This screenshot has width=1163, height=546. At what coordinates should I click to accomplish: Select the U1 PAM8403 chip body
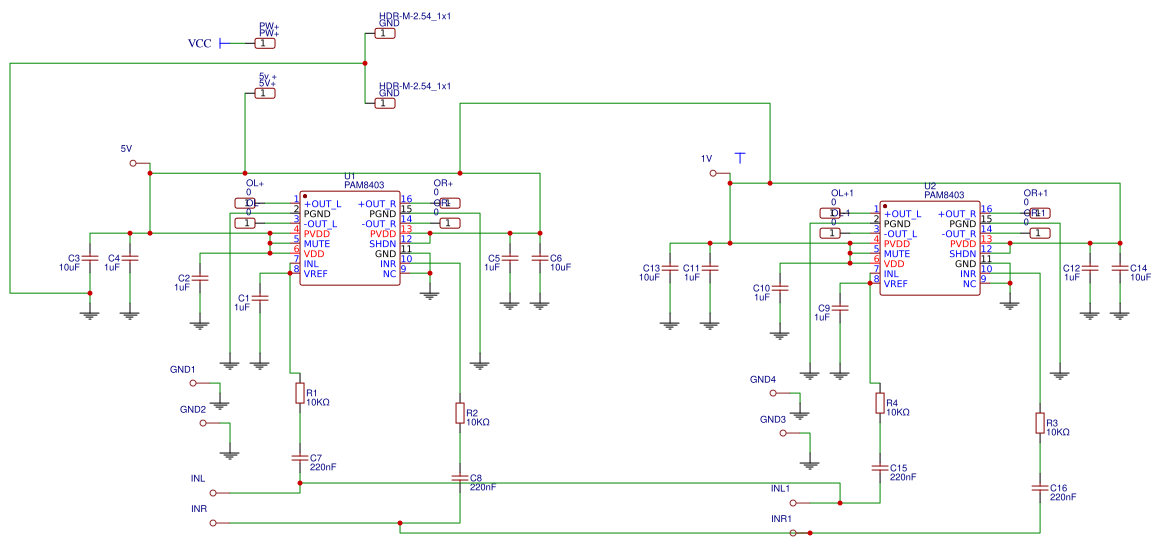click(x=350, y=237)
